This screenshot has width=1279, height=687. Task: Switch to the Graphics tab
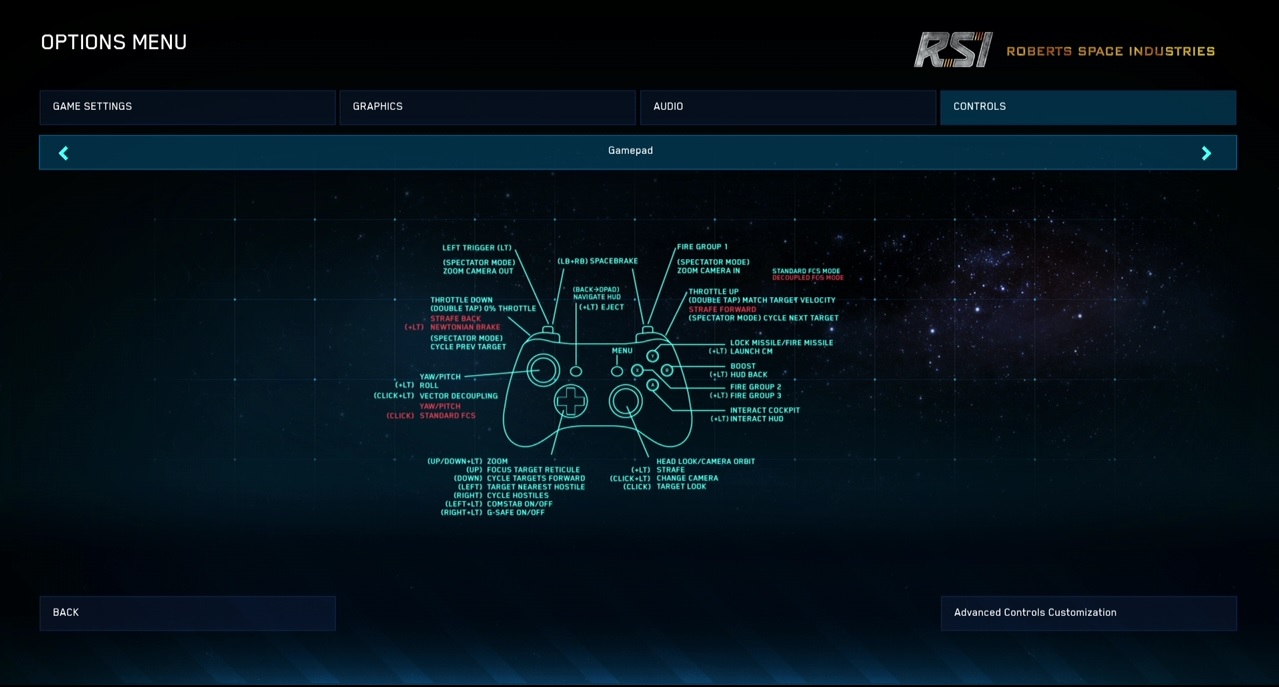[487, 107]
